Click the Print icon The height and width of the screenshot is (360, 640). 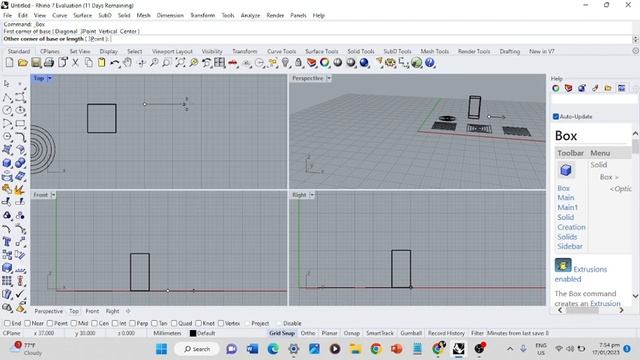pyautogui.click(x=49, y=63)
